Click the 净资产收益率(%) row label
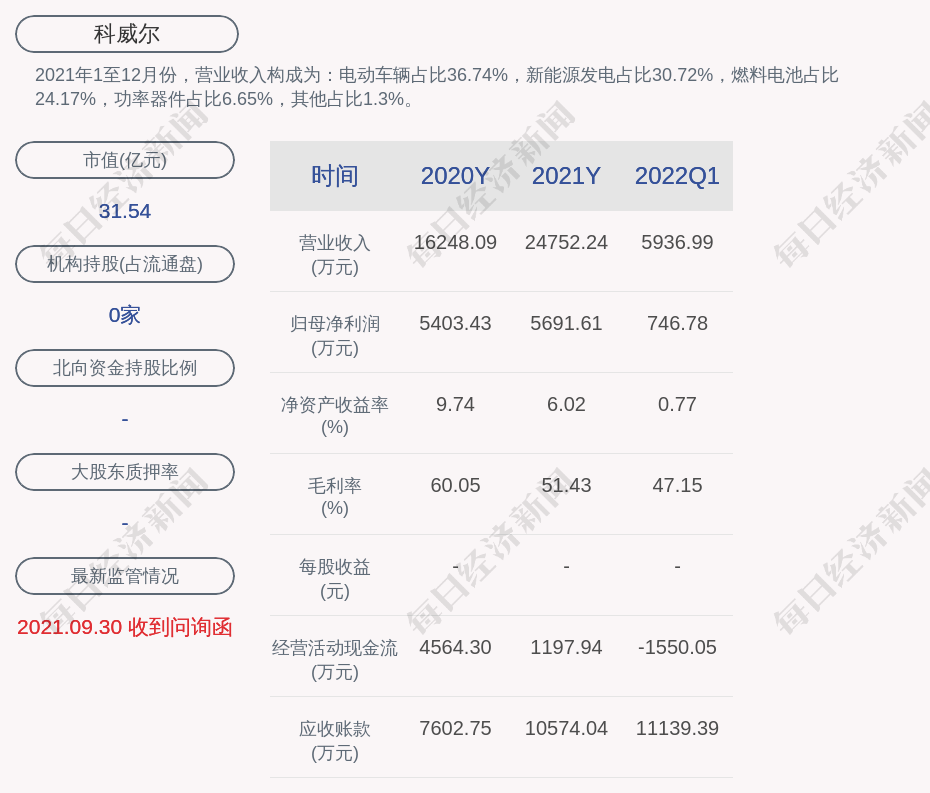This screenshot has height=793, width=930. [x=335, y=416]
